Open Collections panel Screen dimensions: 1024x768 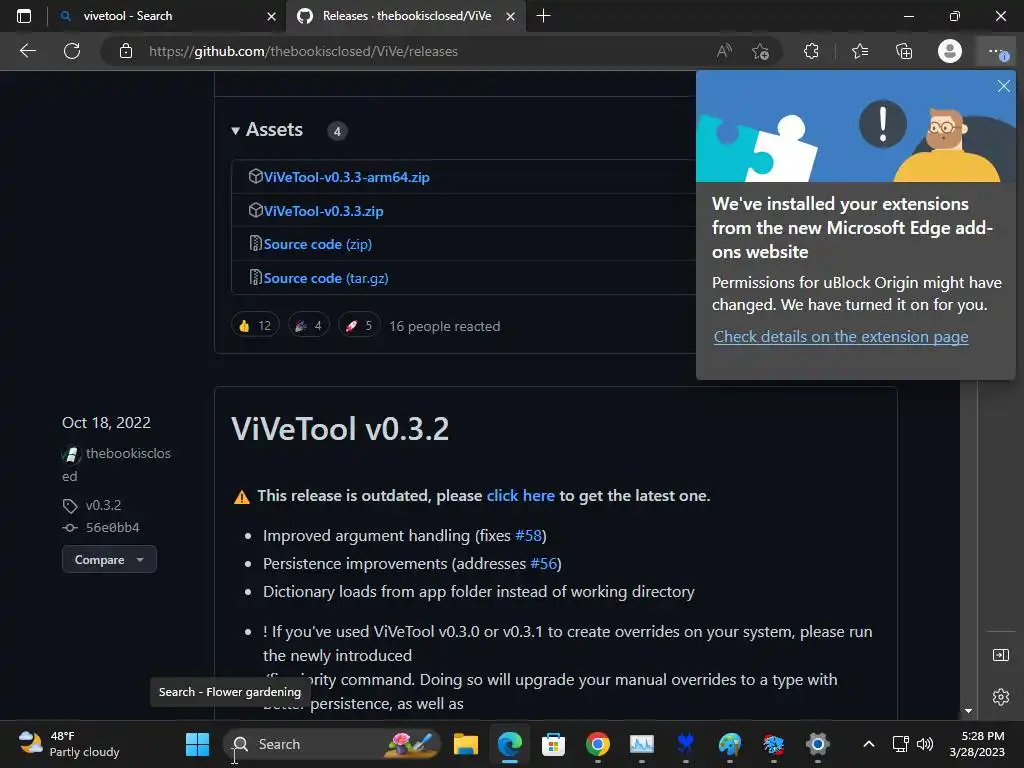(x=904, y=51)
